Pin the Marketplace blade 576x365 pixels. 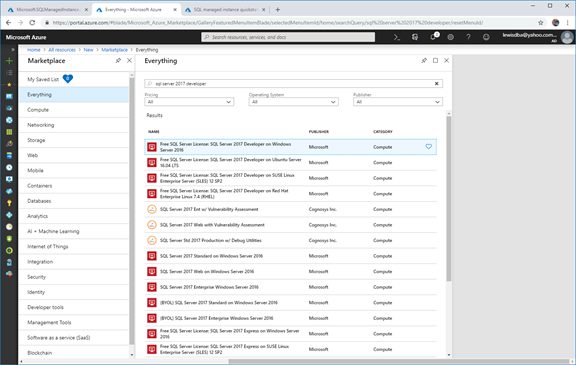coord(118,61)
